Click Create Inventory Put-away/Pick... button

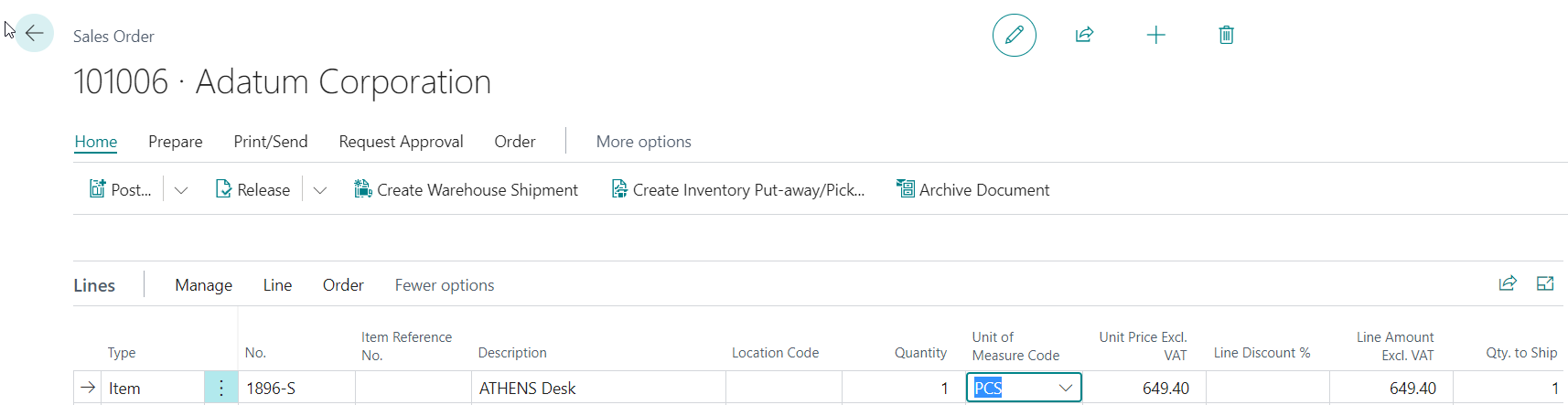pos(738,189)
